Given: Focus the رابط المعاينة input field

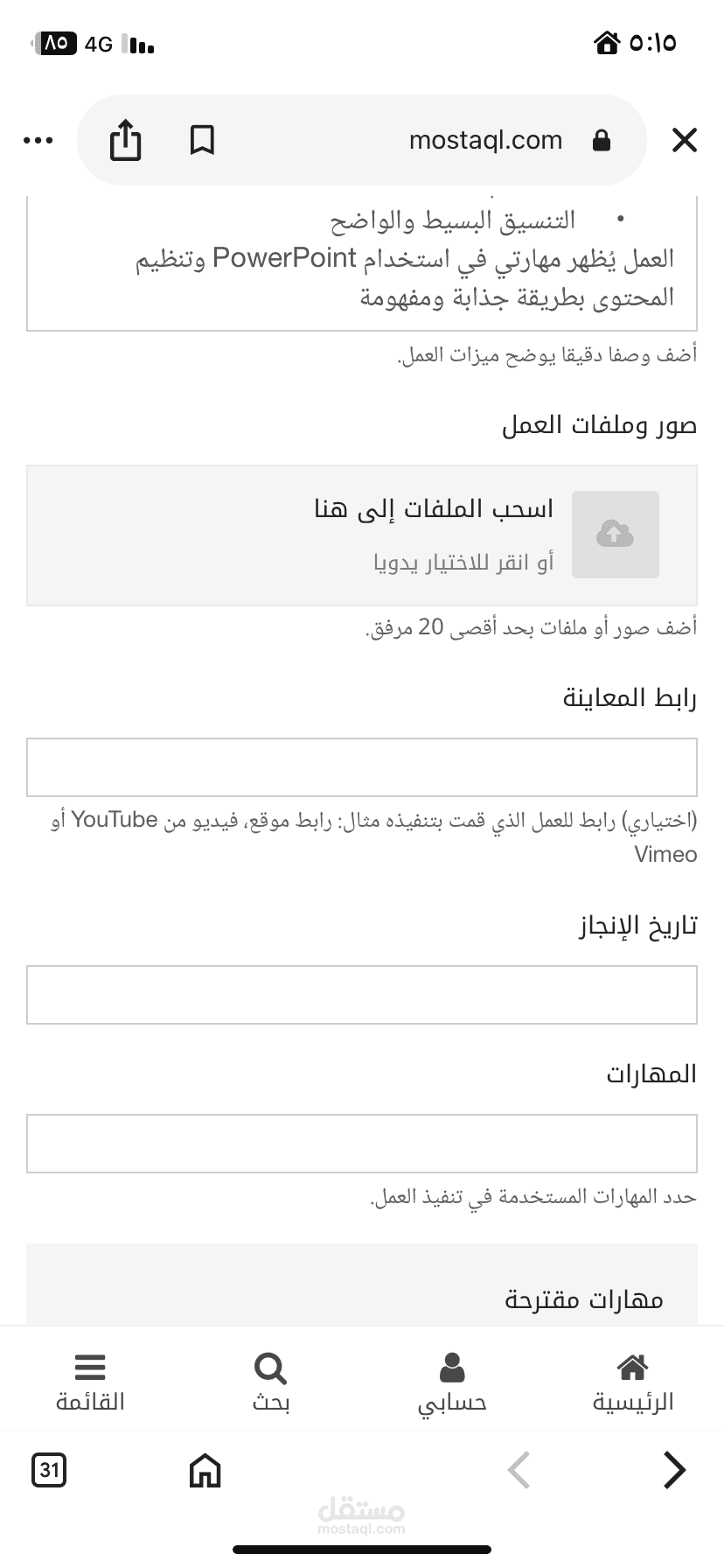Looking at the screenshot, I should click(362, 767).
